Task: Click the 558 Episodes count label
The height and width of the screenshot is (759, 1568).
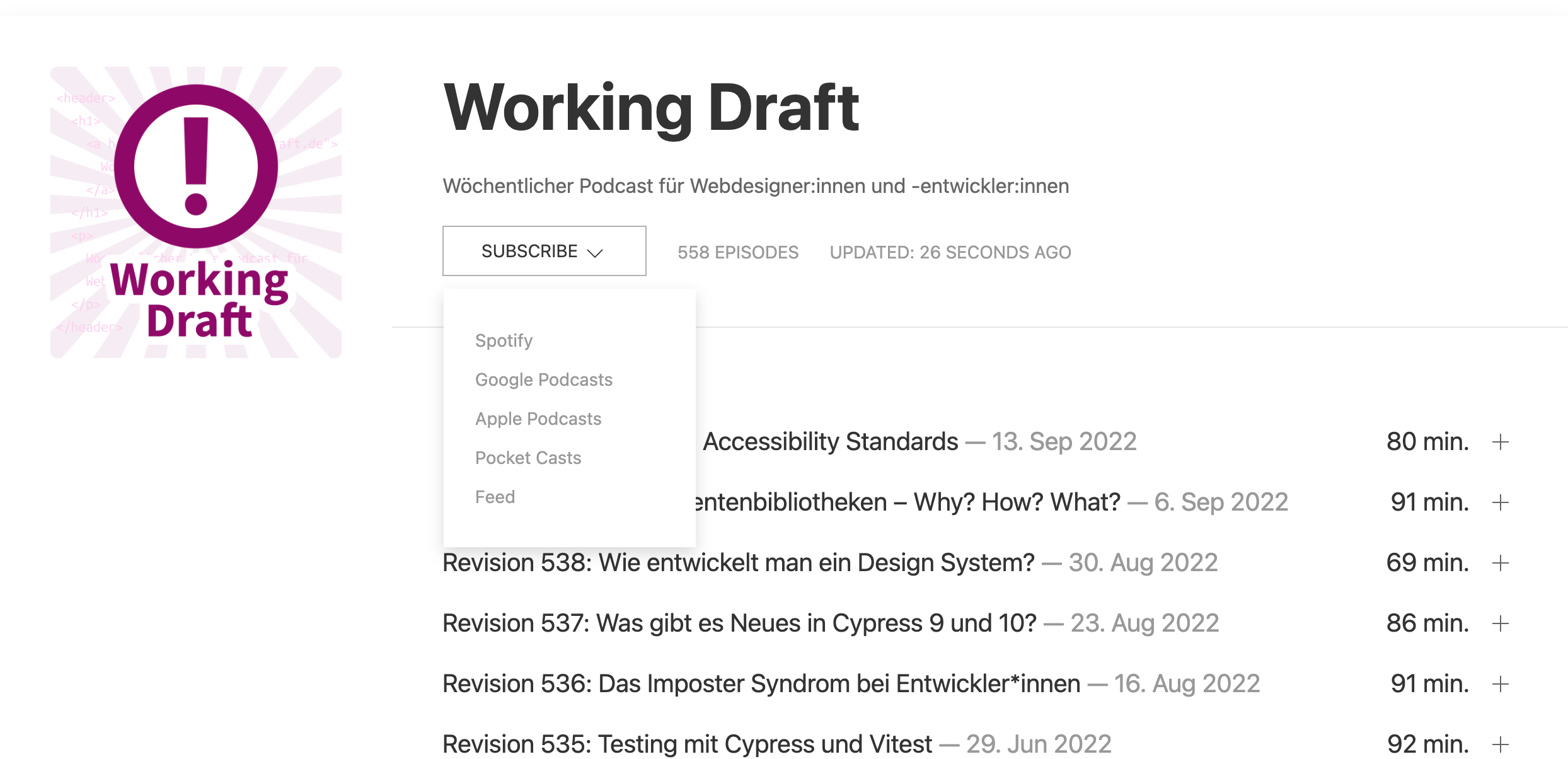Action: tap(738, 252)
